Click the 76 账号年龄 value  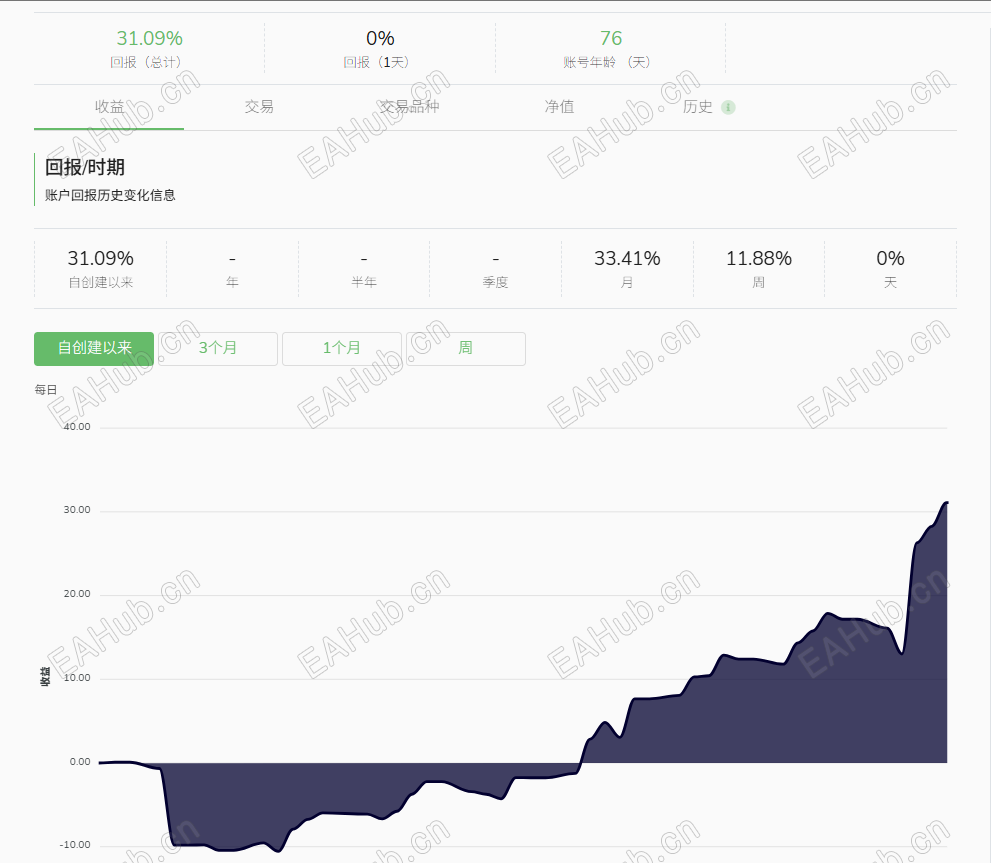(x=610, y=39)
